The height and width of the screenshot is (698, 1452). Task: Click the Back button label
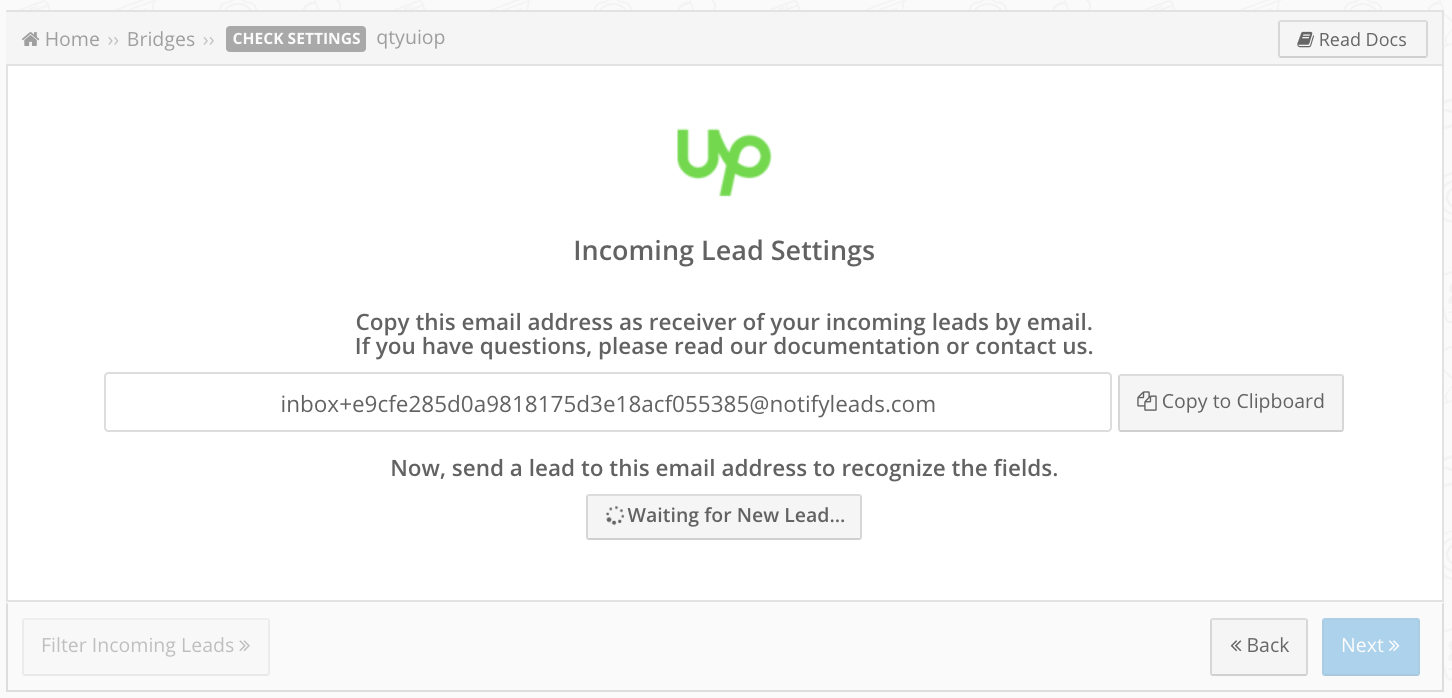(x=1268, y=646)
